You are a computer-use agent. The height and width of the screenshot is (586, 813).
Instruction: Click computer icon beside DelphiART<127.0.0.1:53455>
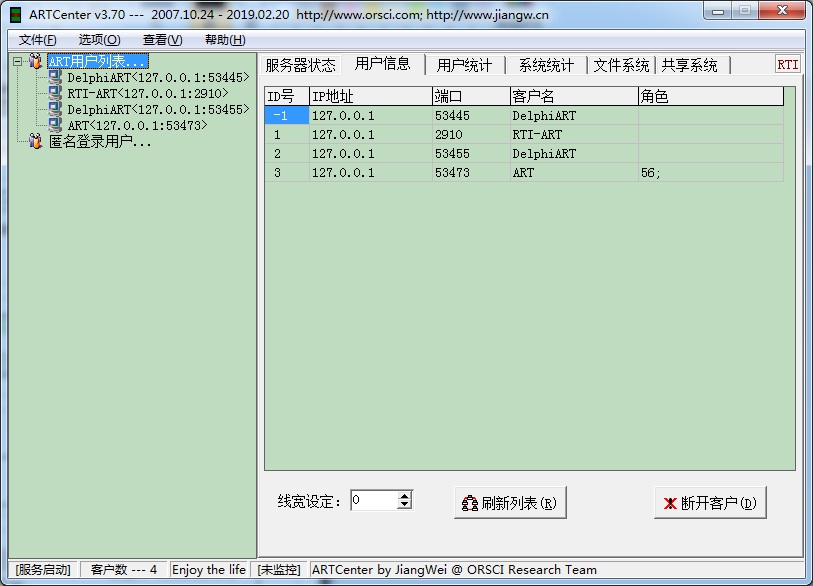(55, 109)
